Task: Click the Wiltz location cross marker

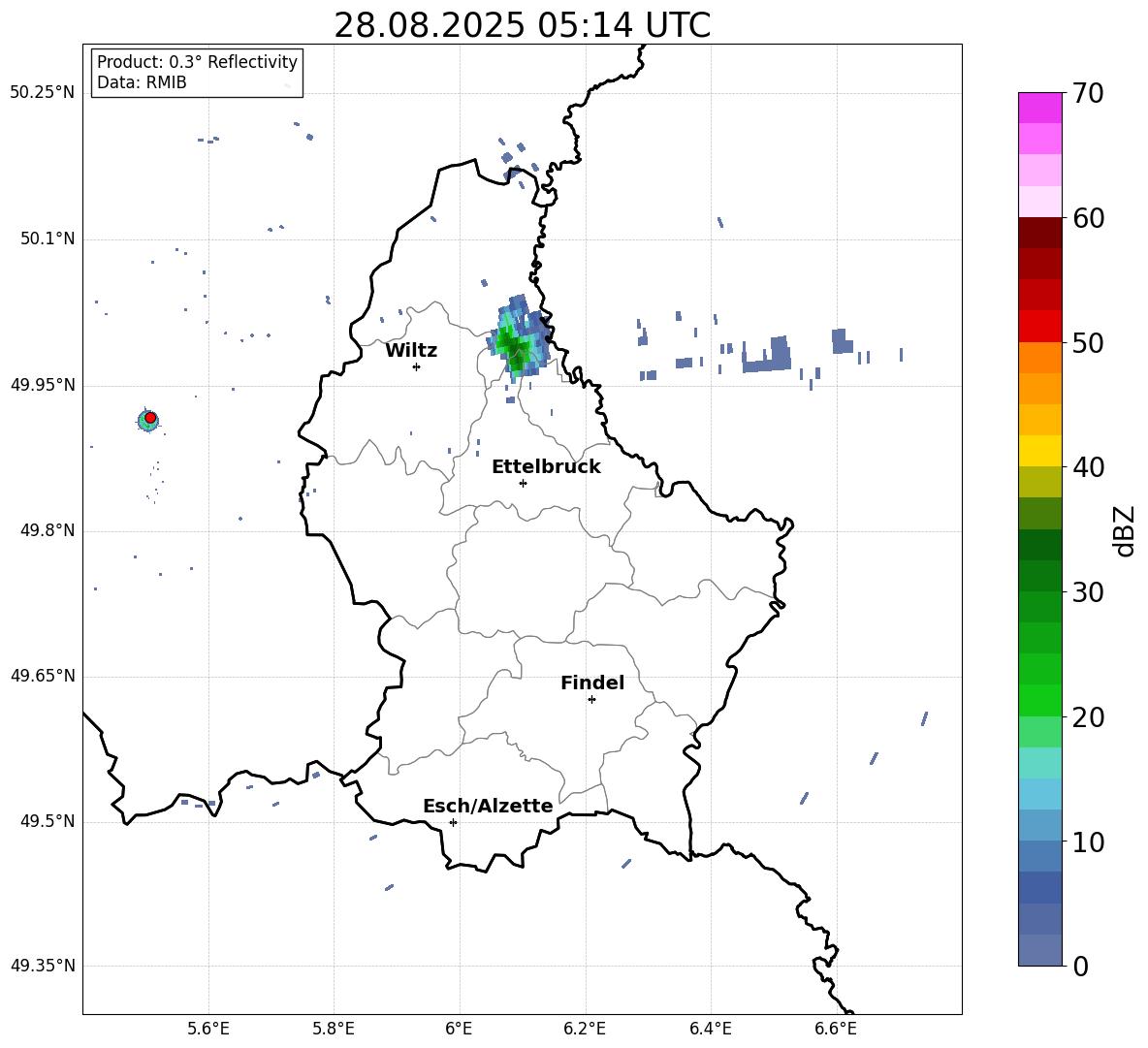Action: tap(416, 366)
